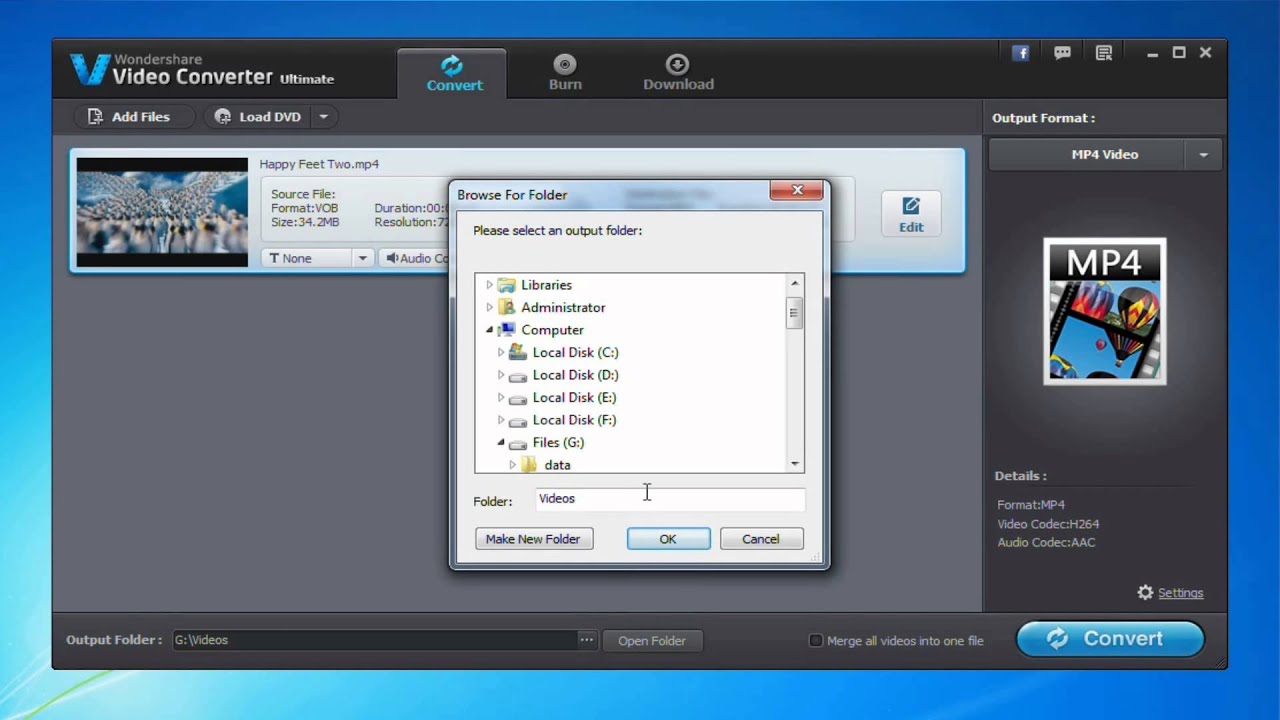Open the subtitle None dropdown
This screenshot has width=1280, height=720.
[x=317, y=258]
